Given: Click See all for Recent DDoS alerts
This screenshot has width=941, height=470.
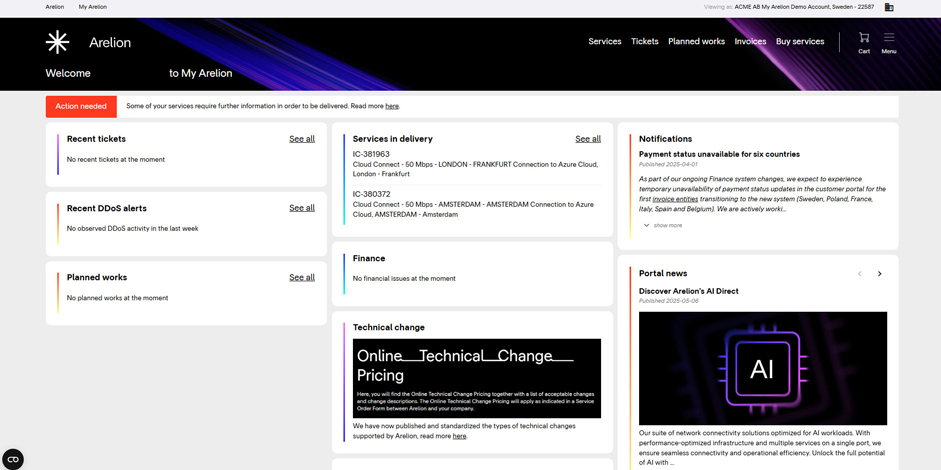Looking at the screenshot, I should click(302, 208).
